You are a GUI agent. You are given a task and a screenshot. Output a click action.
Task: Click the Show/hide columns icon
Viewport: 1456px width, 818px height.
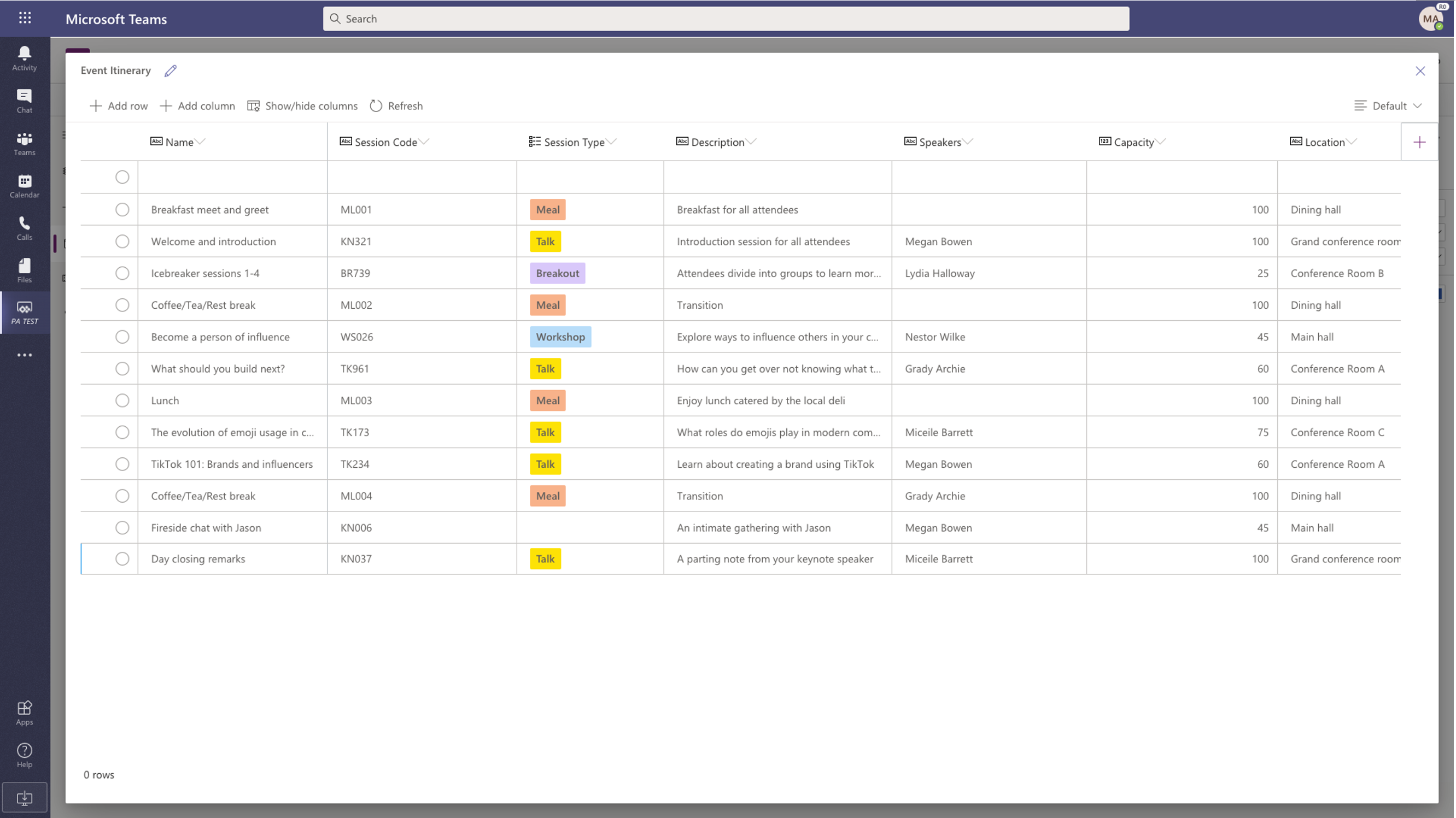253,105
